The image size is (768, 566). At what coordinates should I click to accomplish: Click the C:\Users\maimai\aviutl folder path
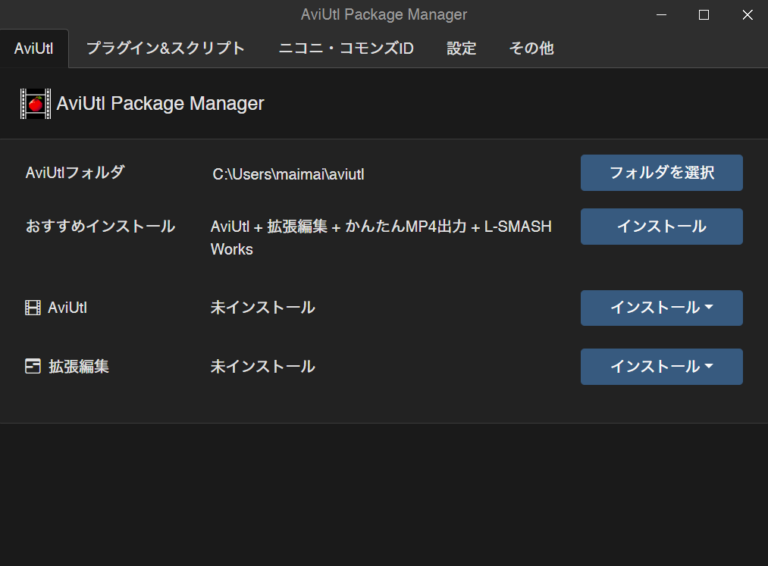[288, 174]
